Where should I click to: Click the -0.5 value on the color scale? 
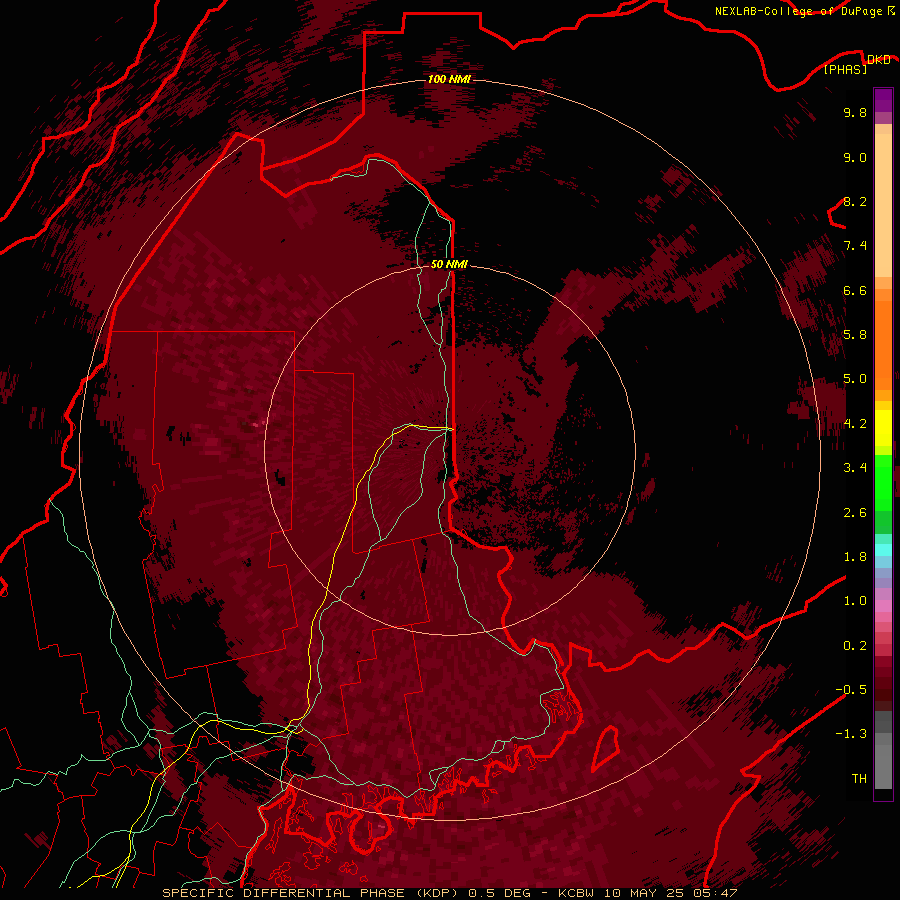(851, 690)
